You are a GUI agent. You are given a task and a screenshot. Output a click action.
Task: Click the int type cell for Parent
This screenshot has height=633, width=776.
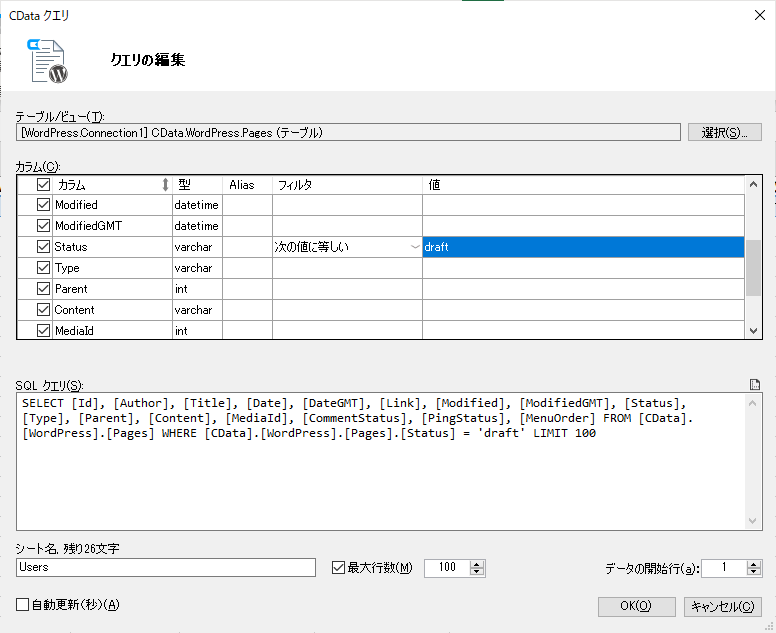(x=197, y=289)
